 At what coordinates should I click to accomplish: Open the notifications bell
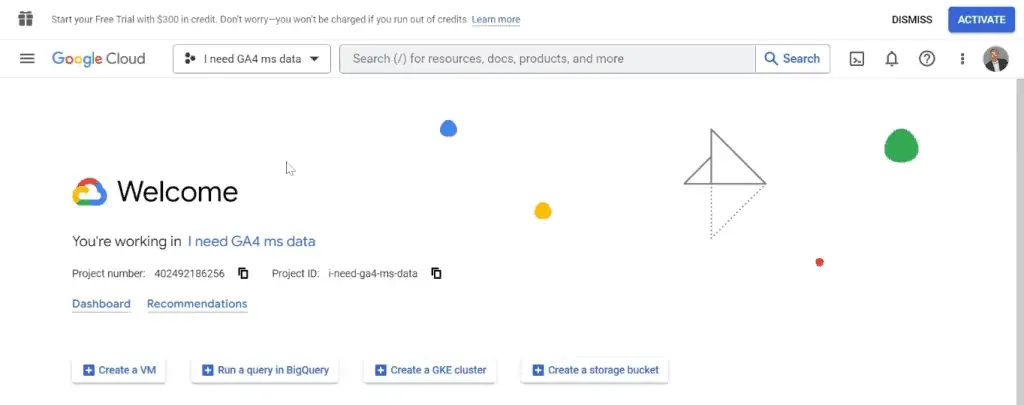coord(891,59)
